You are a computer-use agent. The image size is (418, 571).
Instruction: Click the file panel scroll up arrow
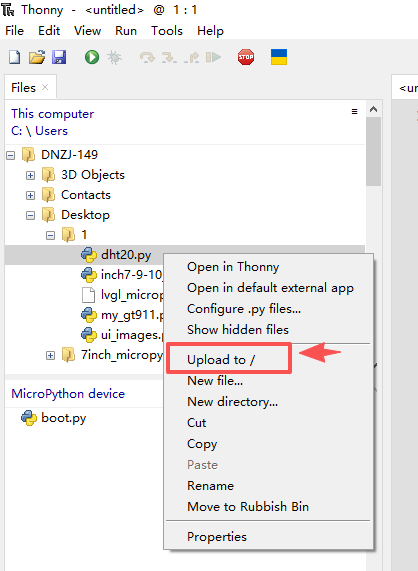click(374, 109)
